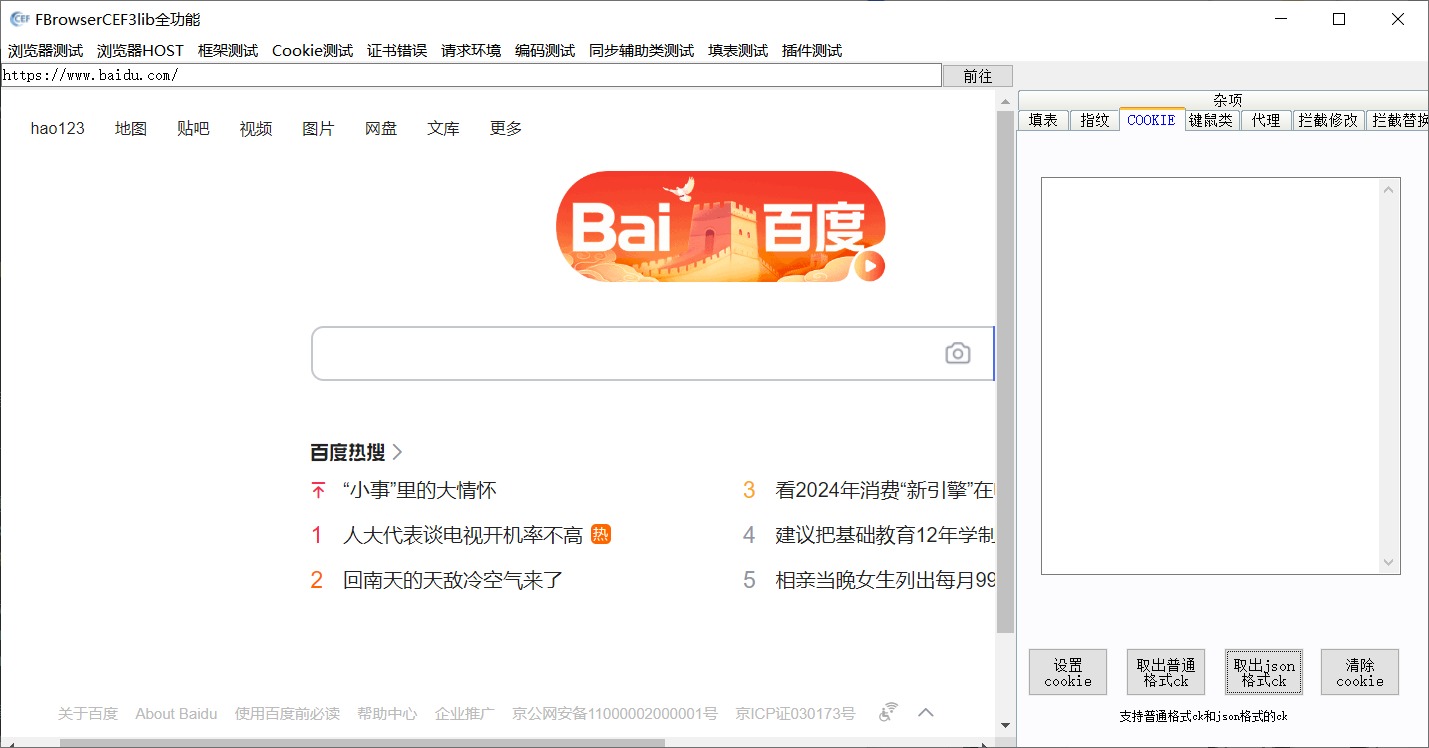
Task: Open hot search 回南天的天敌冷空气来了
Action: tap(453, 580)
